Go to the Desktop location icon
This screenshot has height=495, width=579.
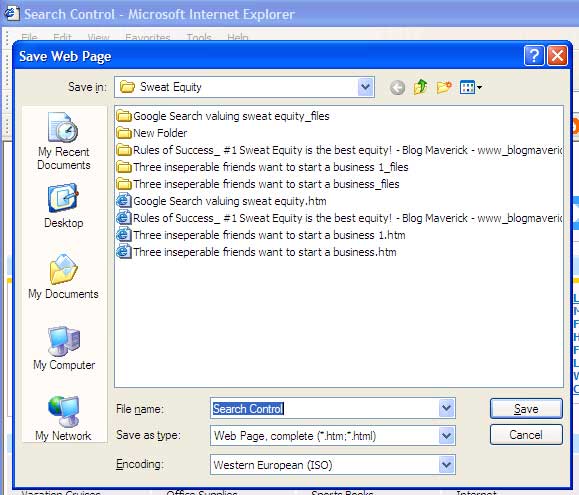coord(64,206)
